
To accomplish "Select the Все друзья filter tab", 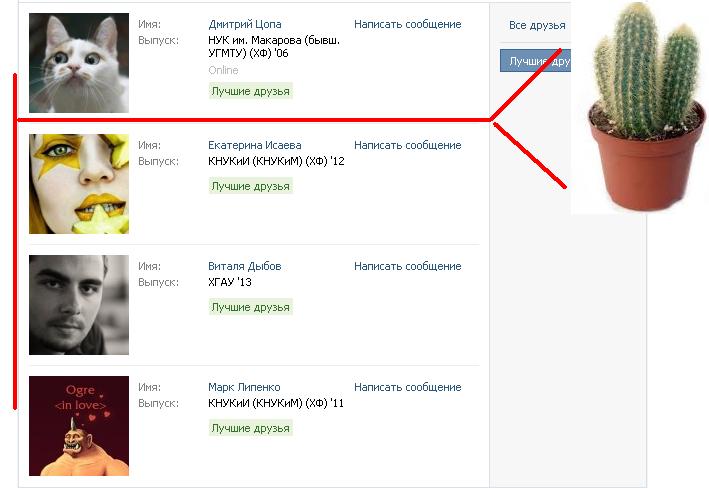I will 537,25.
